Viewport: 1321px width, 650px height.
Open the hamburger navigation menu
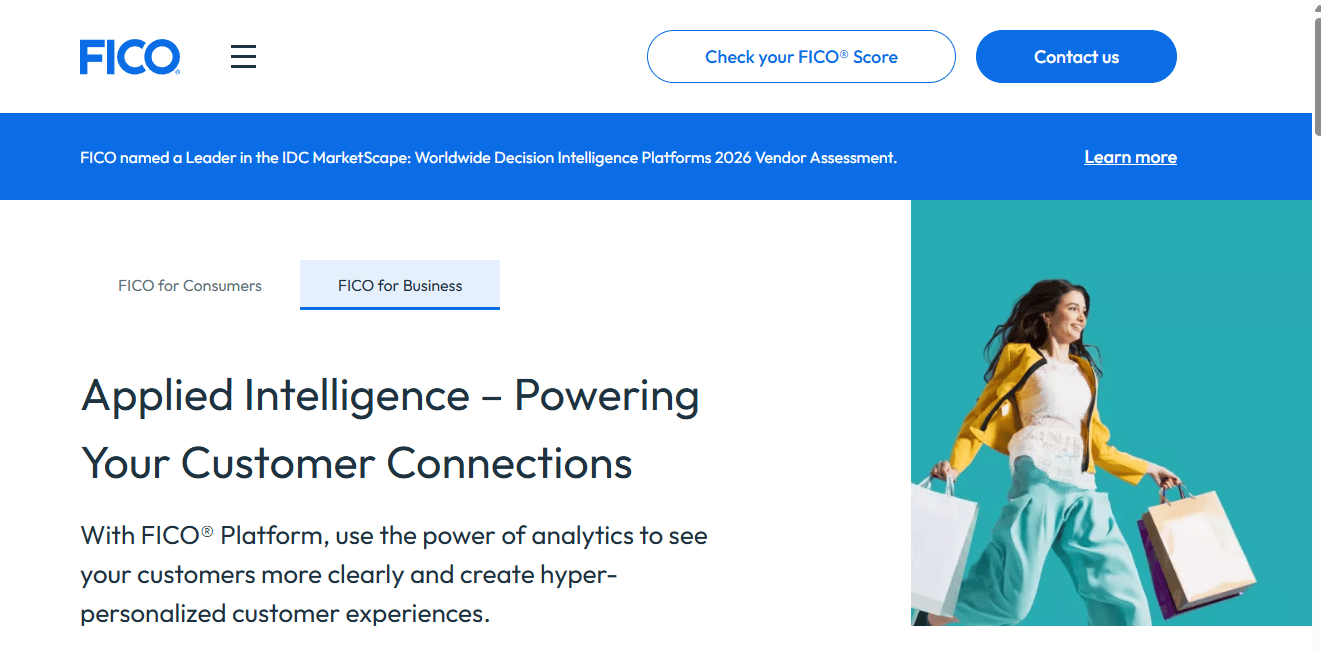[x=243, y=57]
